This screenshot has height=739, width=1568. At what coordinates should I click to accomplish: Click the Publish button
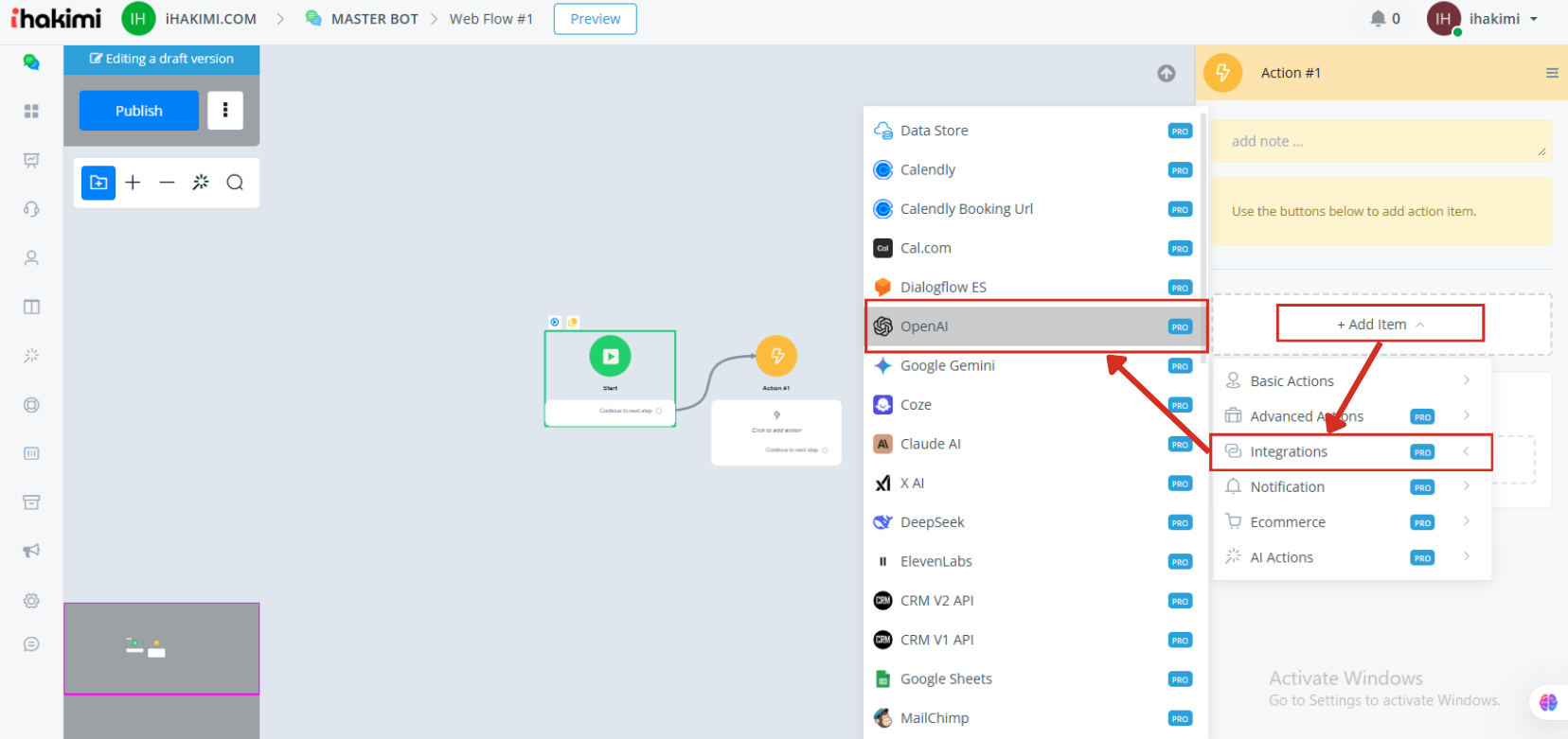[138, 111]
